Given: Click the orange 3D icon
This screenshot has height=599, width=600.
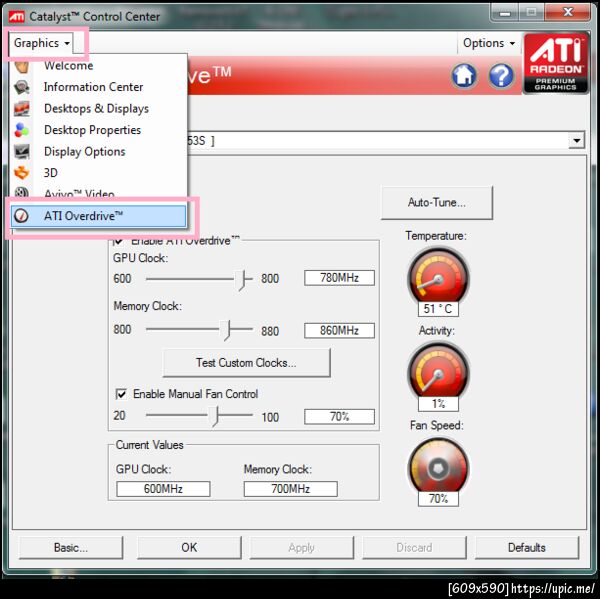Looking at the screenshot, I should [x=22, y=173].
